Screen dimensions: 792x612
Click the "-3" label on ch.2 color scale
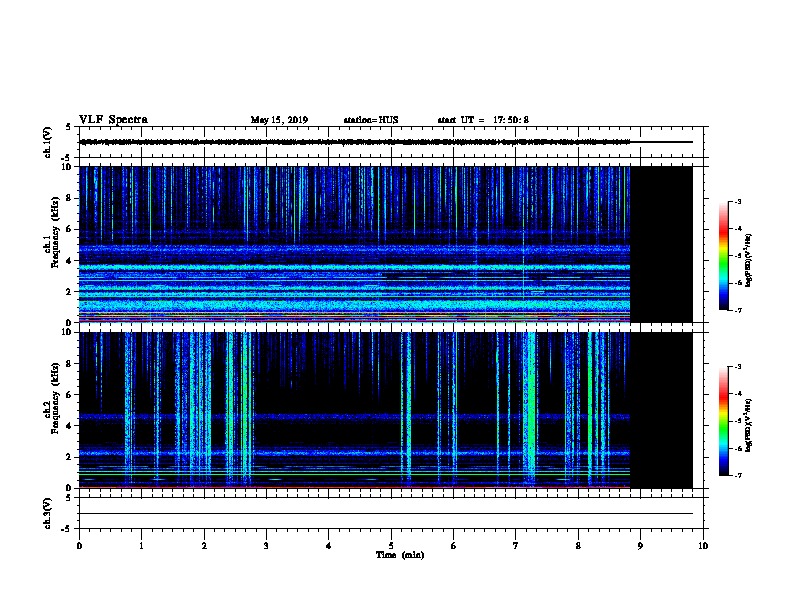pos(737,367)
